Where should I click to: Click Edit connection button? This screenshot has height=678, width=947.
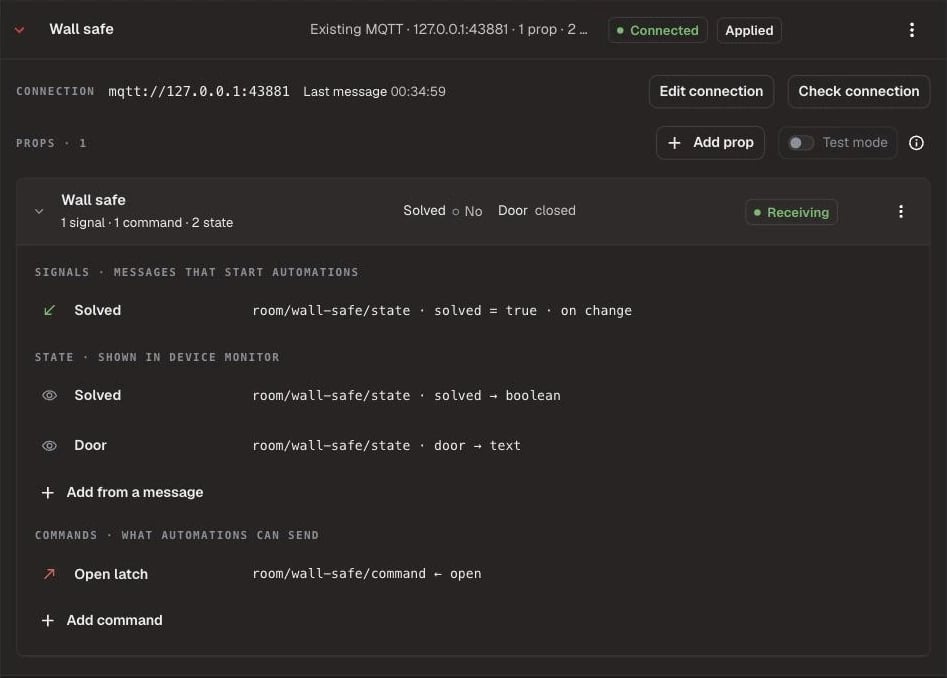[711, 91]
